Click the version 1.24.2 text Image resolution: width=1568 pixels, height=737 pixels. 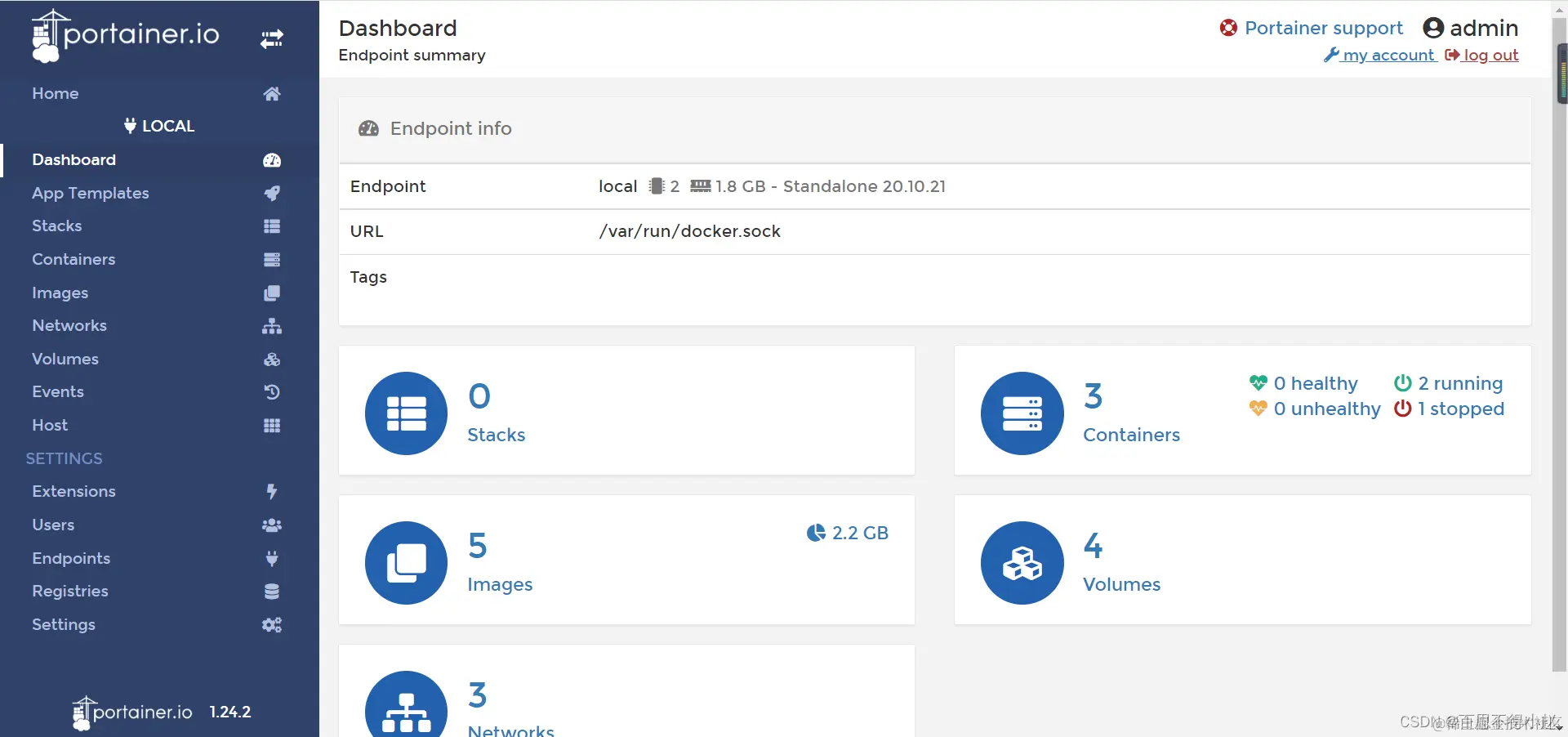230,712
